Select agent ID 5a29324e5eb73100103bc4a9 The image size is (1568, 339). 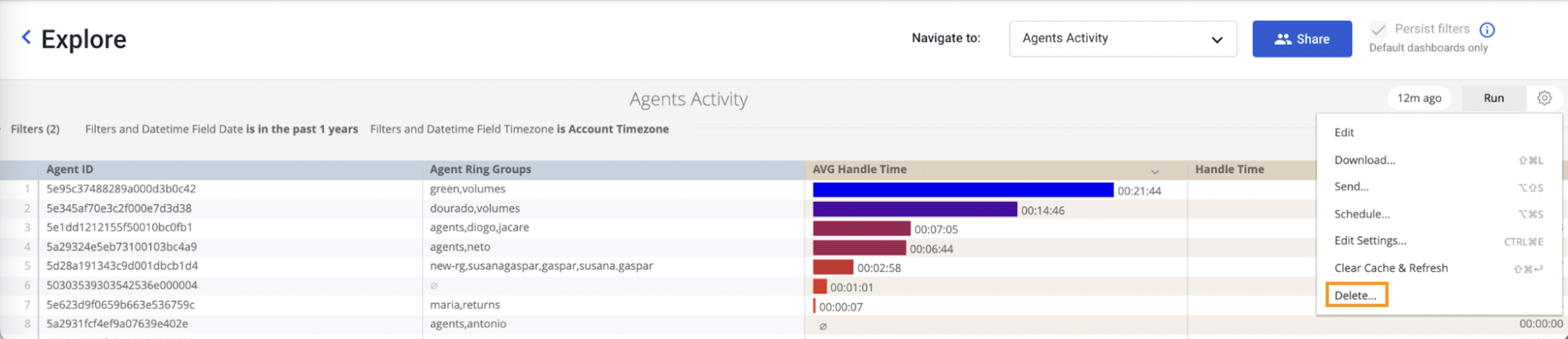122,247
